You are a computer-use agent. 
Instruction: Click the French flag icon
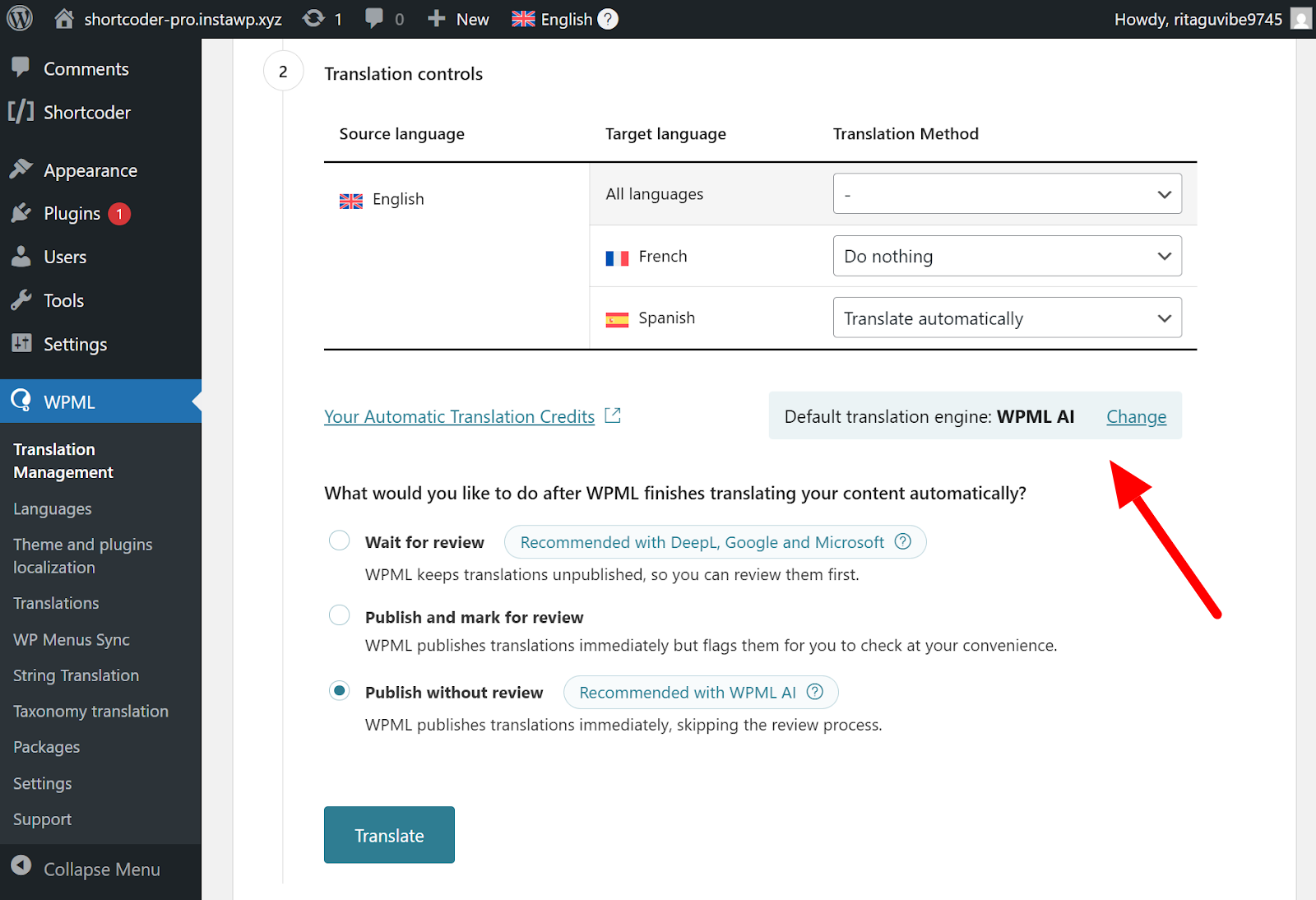tap(617, 258)
